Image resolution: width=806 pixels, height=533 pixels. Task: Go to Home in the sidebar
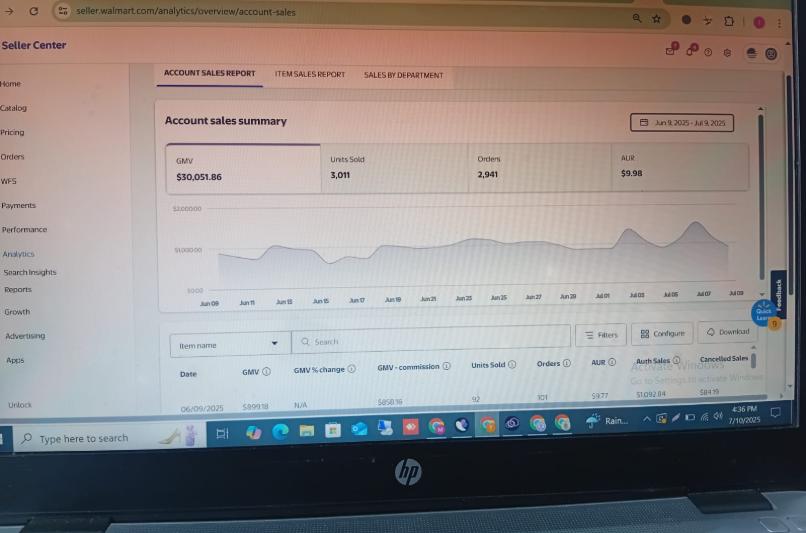[10, 84]
